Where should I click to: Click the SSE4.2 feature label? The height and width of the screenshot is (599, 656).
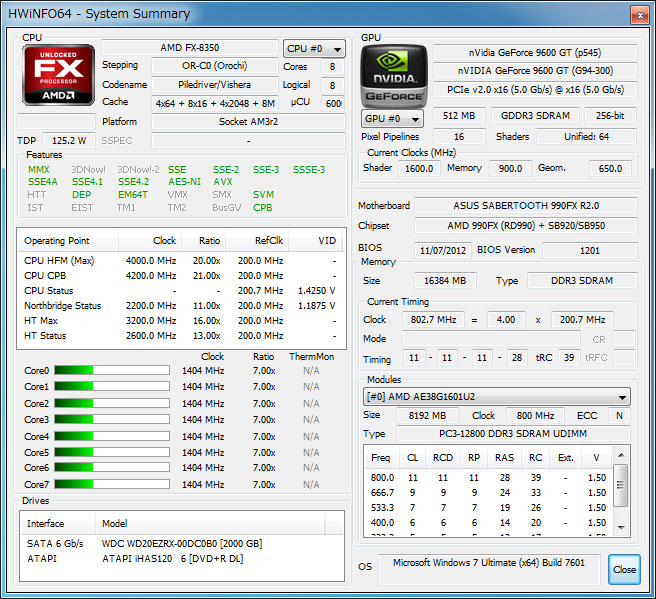133,182
